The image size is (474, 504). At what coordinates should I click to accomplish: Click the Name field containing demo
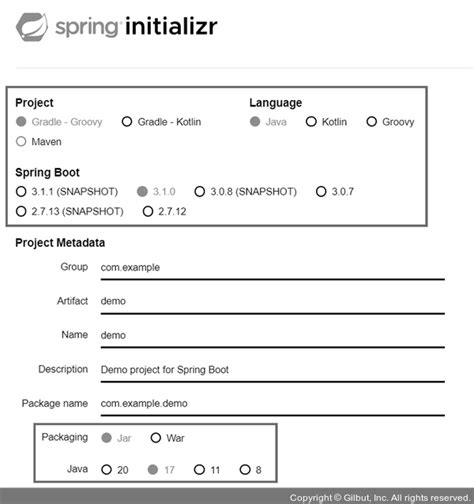pos(273,336)
